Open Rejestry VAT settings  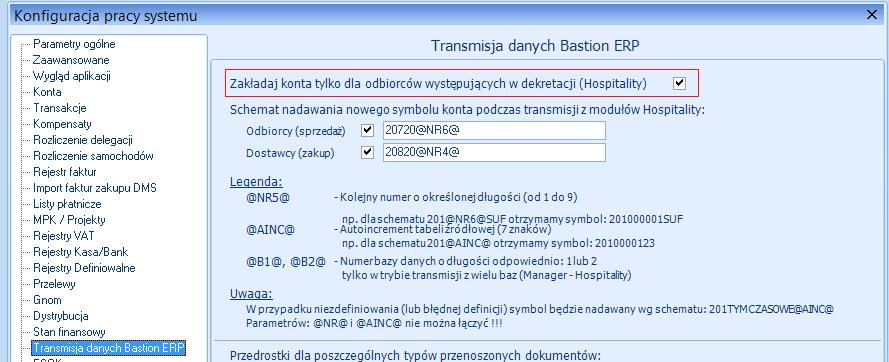64,235
